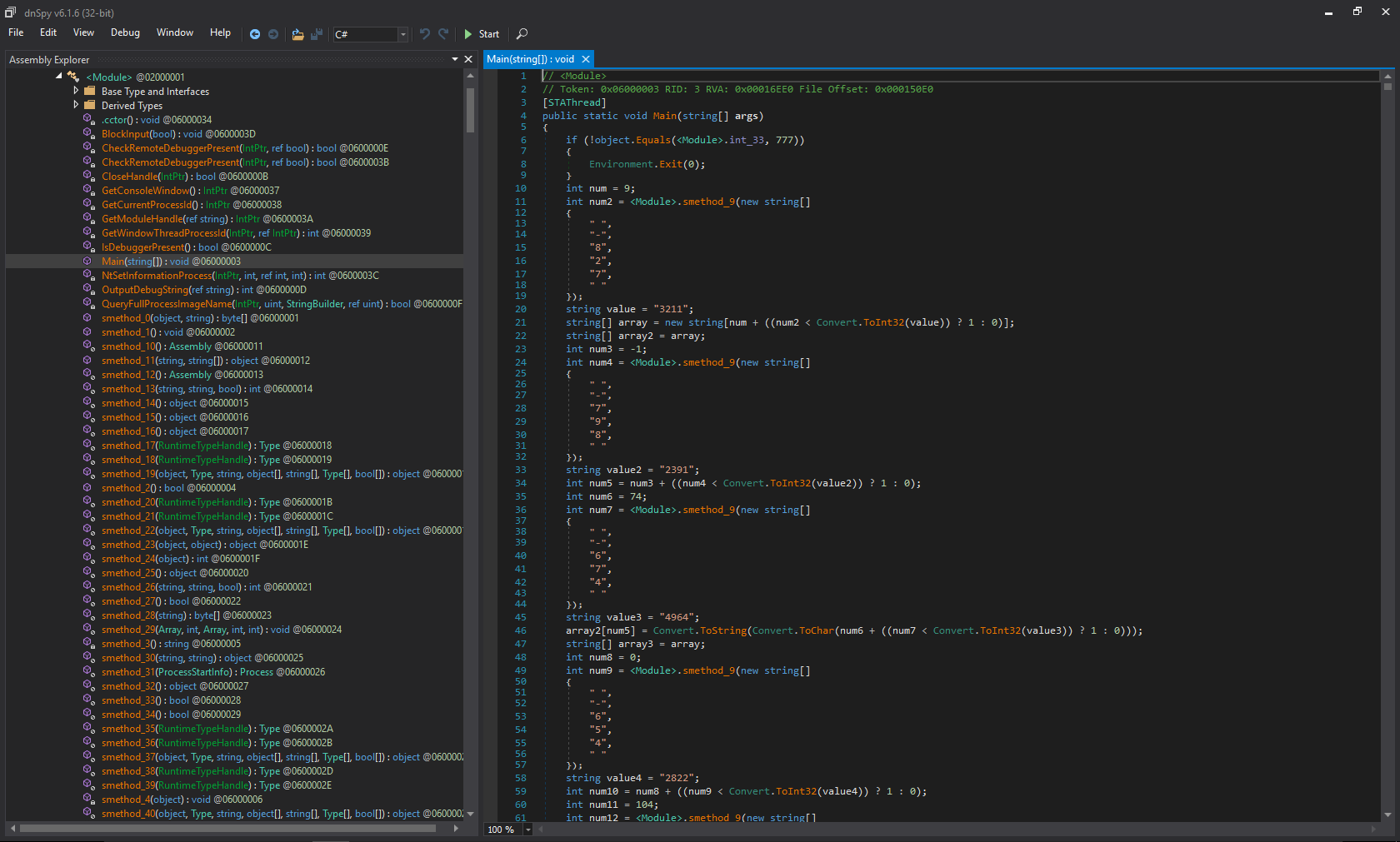Close the Main(string[]) : void tab
Viewport: 1400px width, 842px height.
click(586, 59)
